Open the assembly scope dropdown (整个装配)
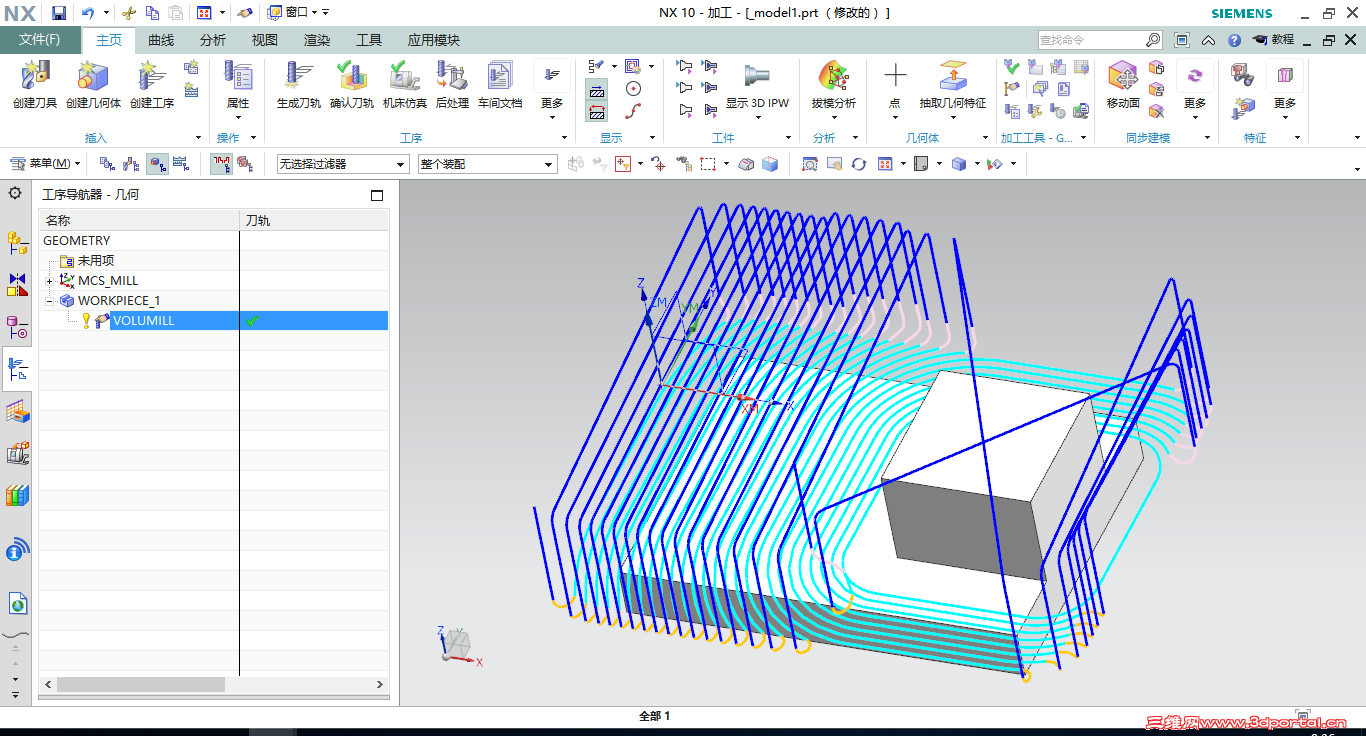Image resolution: width=1366 pixels, height=736 pixels. click(487, 164)
